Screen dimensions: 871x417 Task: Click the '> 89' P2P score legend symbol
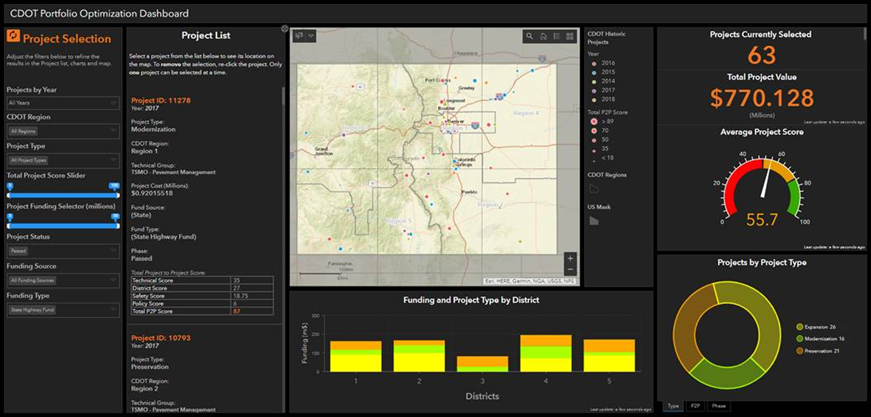[593, 121]
